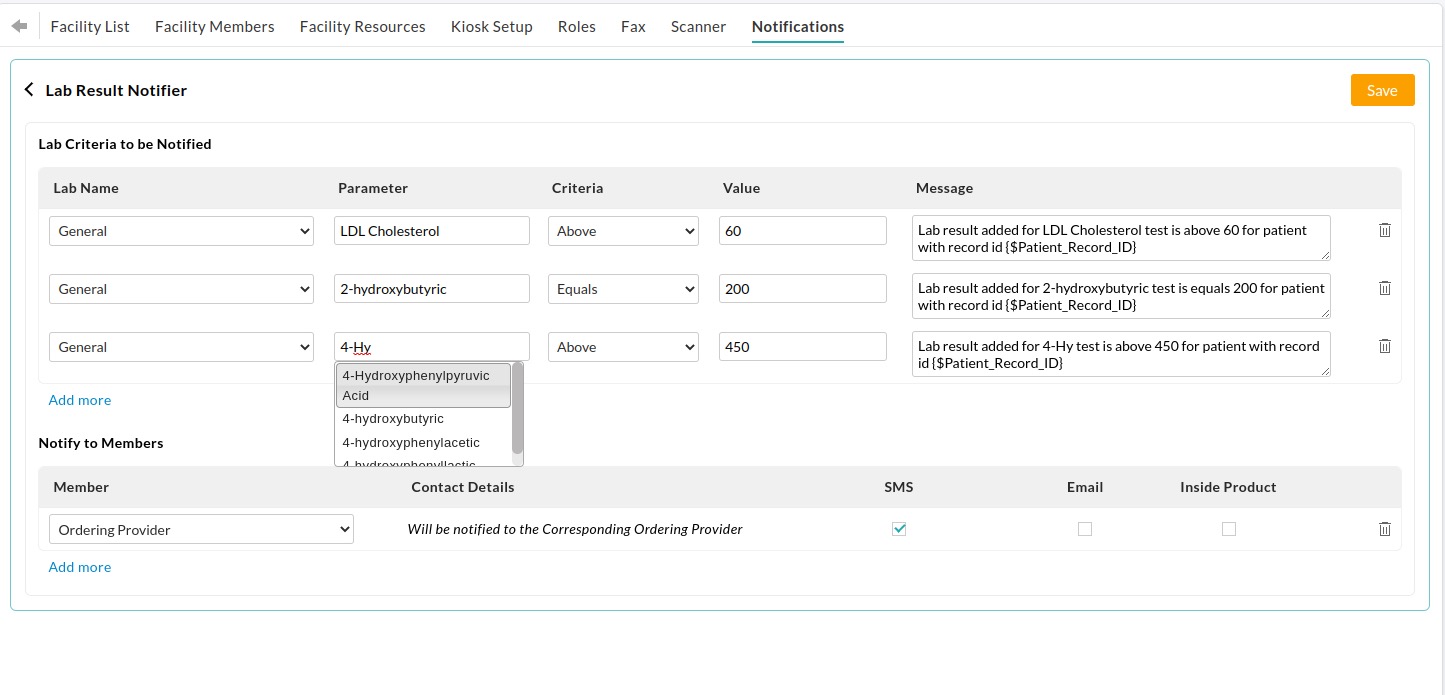1445x695 pixels.
Task: Click Add more under Notify to Members
Action: pyautogui.click(x=79, y=567)
